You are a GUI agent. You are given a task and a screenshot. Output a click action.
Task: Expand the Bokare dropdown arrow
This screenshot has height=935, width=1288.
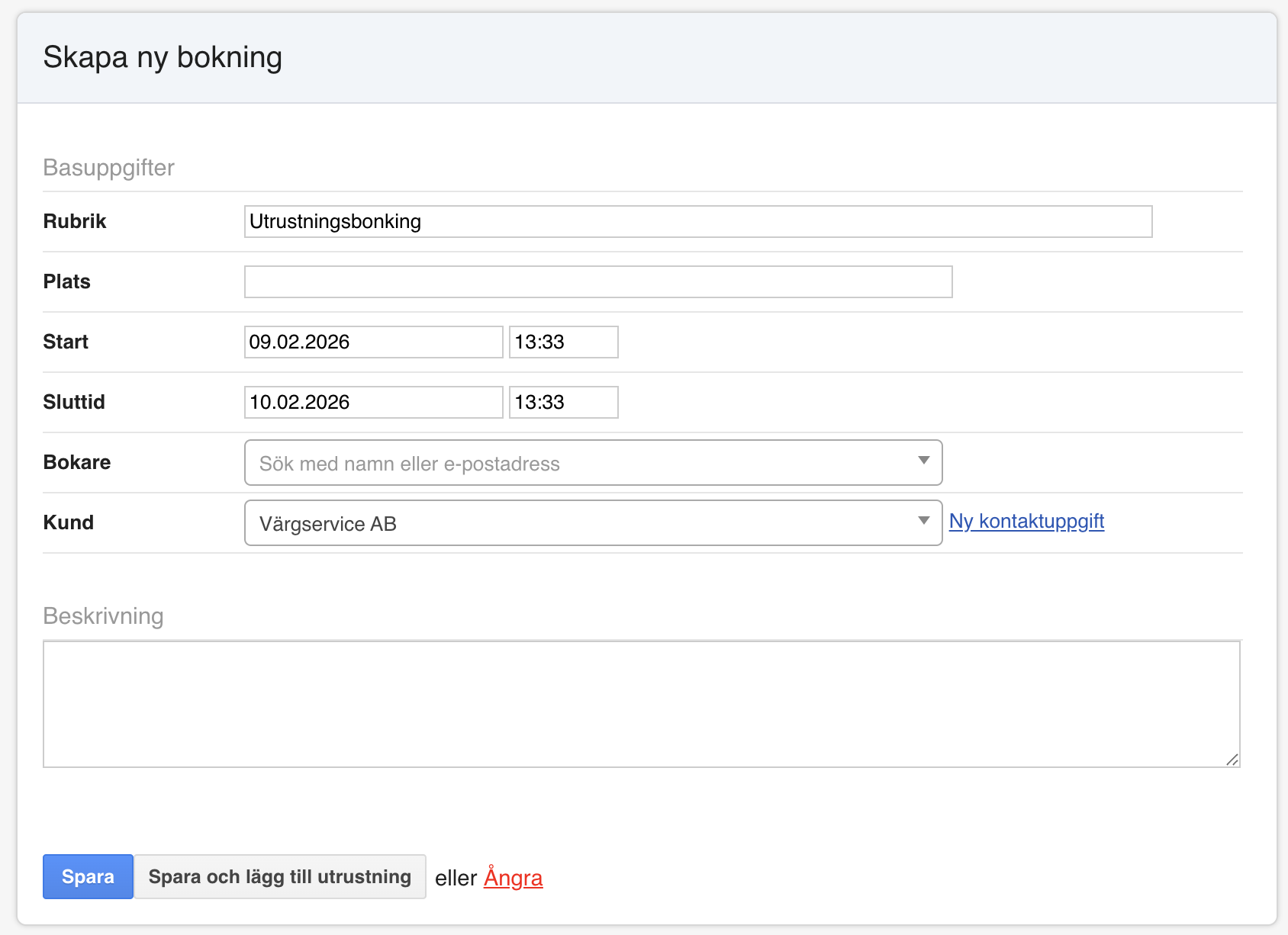pyautogui.click(x=923, y=461)
